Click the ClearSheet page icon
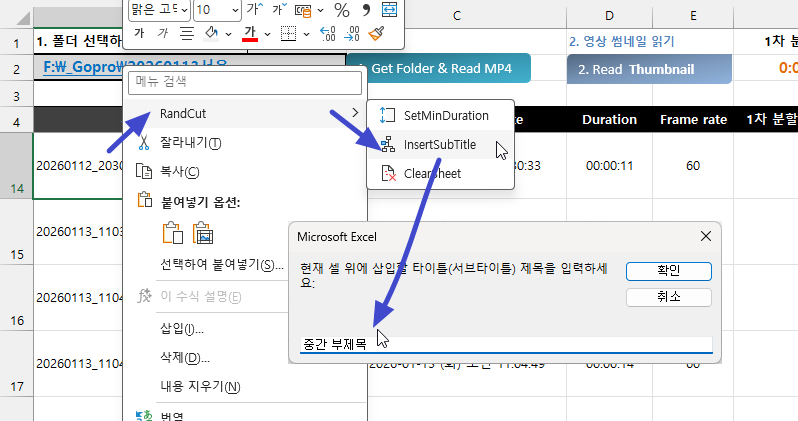The image size is (798, 421). coord(389,173)
